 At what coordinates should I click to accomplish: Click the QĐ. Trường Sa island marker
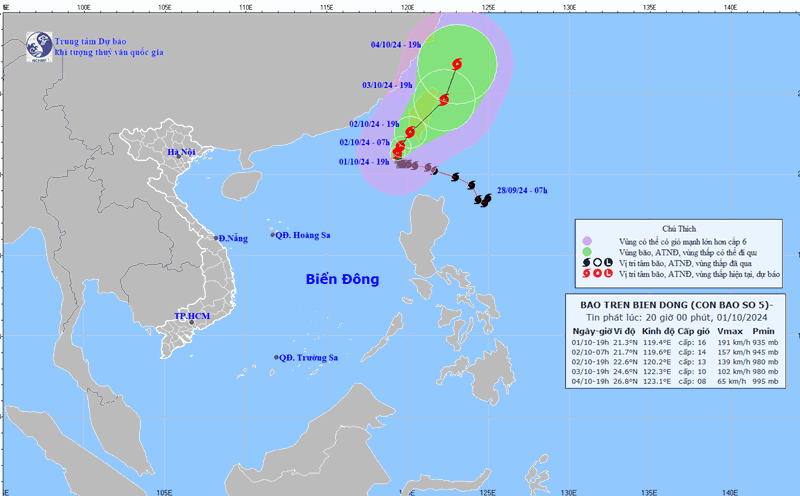tap(277, 357)
